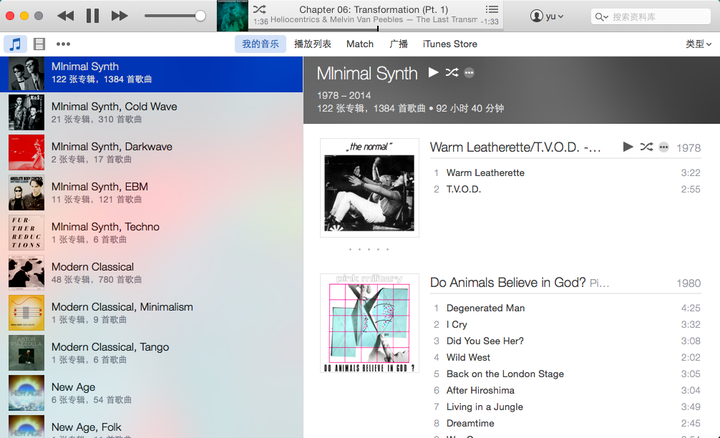Open Warm Leatherette album more options
Viewport: 720px width, 438px height.
664,147
